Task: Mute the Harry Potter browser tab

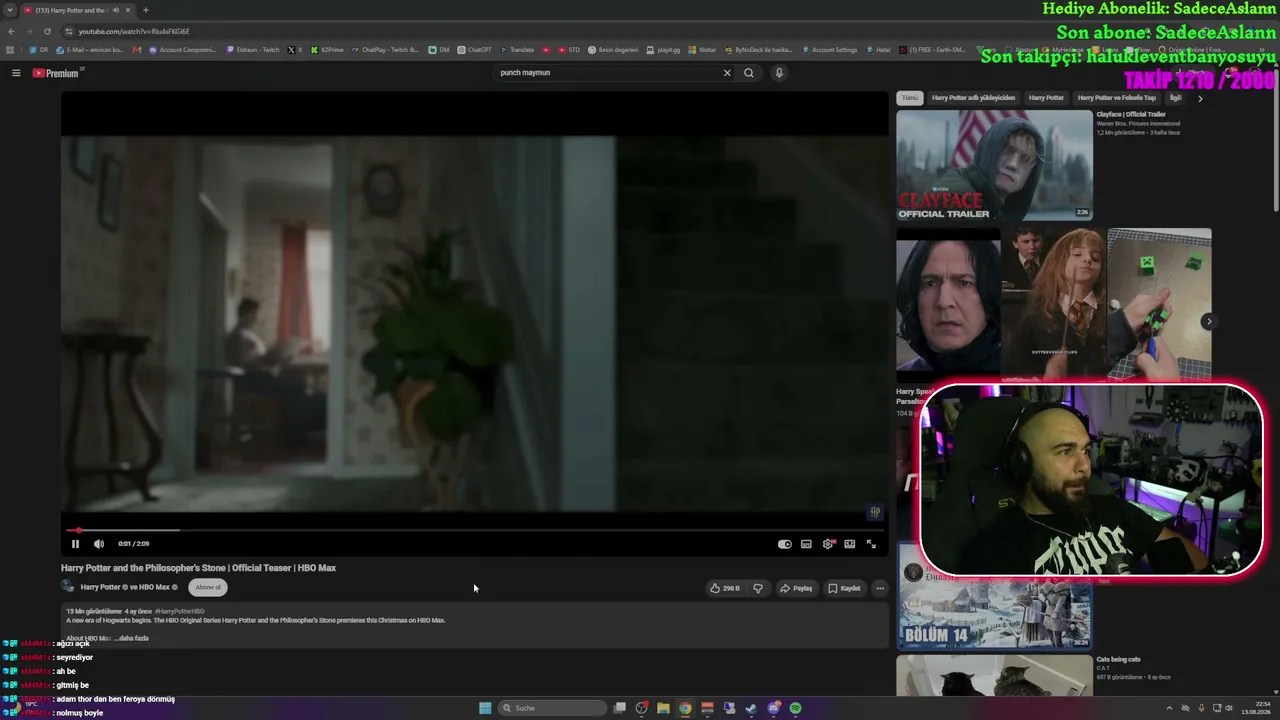Action: coord(116,10)
